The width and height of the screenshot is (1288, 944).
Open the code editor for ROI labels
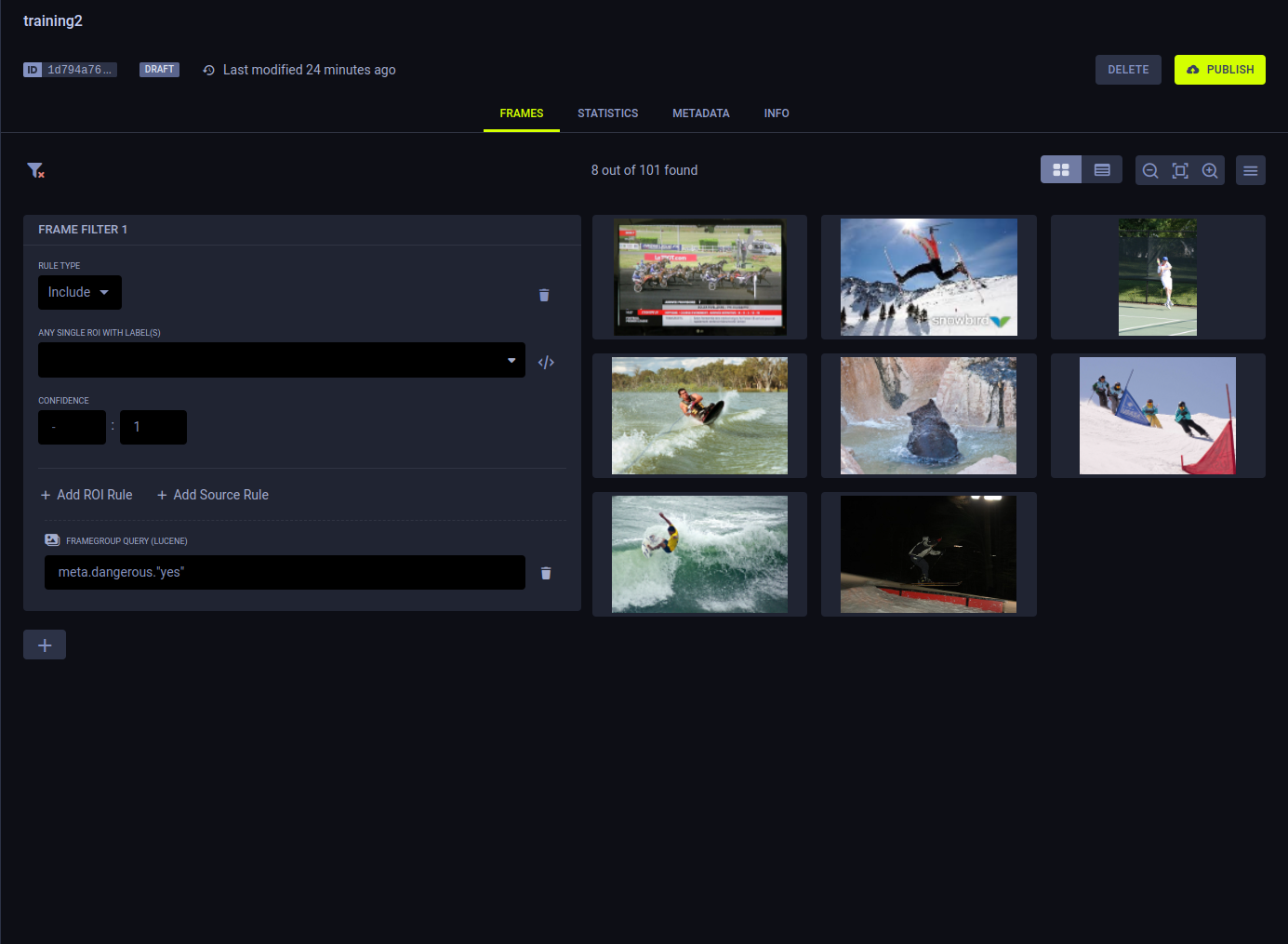(x=546, y=361)
